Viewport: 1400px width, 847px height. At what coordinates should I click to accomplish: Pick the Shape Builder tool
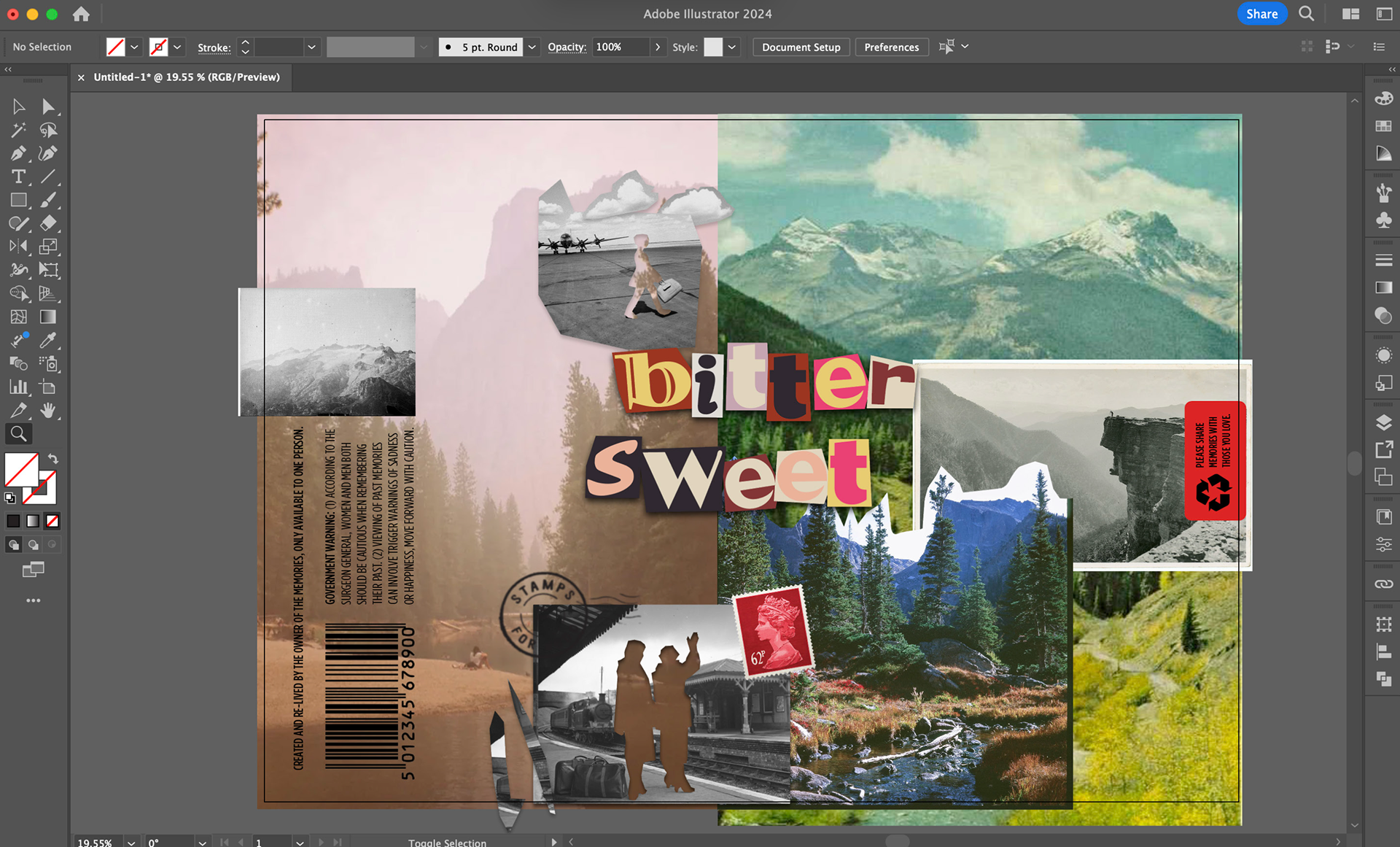18,293
